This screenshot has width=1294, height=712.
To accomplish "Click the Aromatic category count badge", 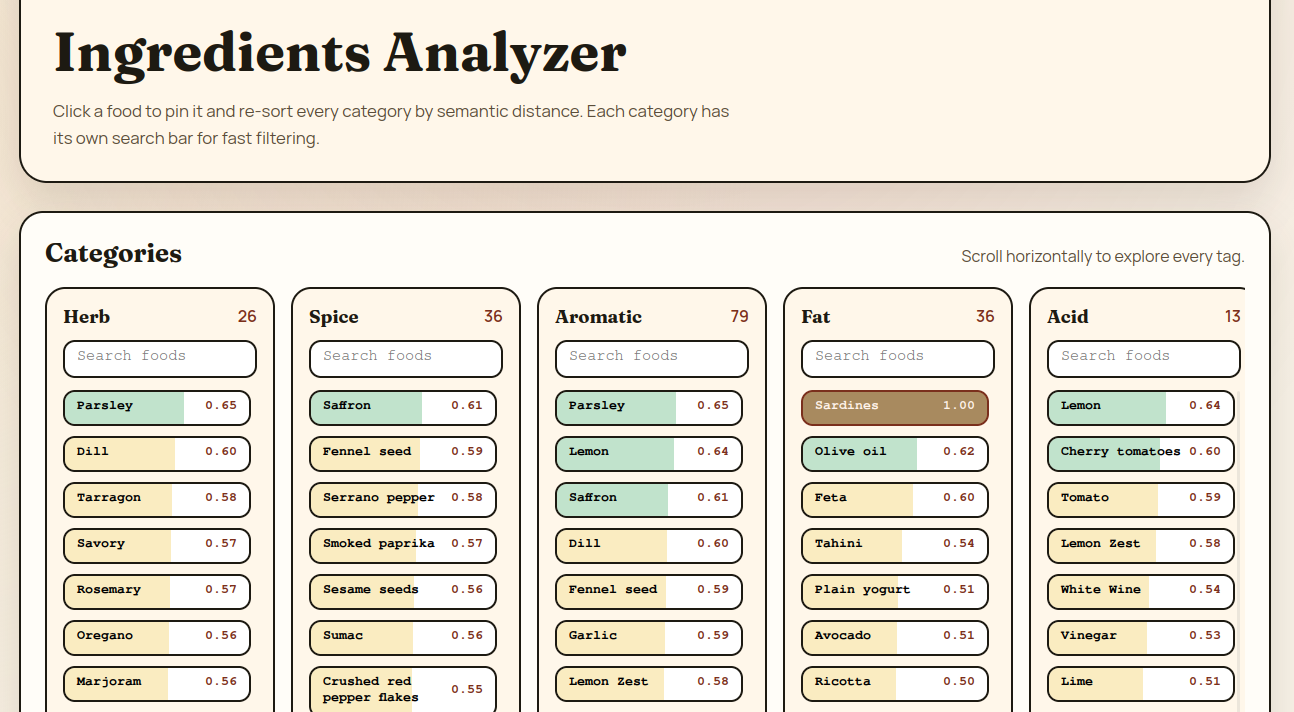I will pos(741,316).
